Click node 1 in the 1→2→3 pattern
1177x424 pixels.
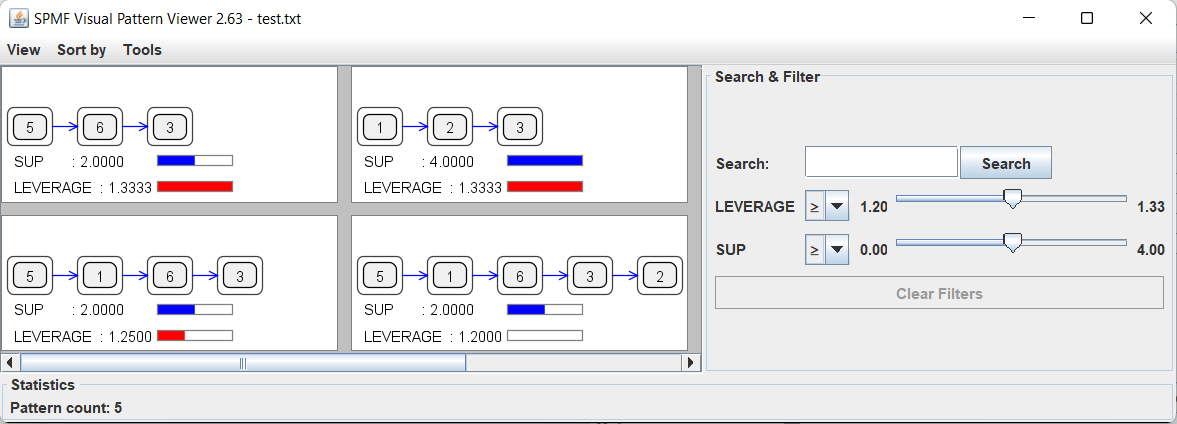(380, 127)
